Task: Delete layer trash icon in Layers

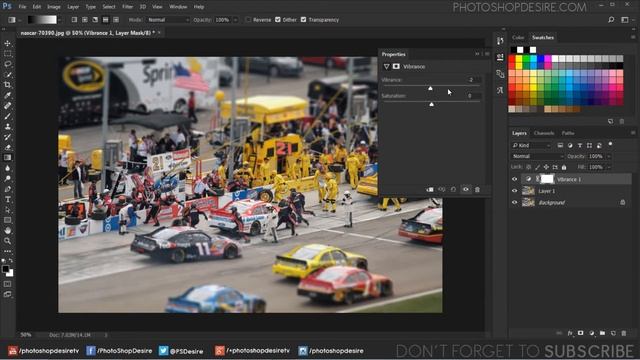Action: 624,333
